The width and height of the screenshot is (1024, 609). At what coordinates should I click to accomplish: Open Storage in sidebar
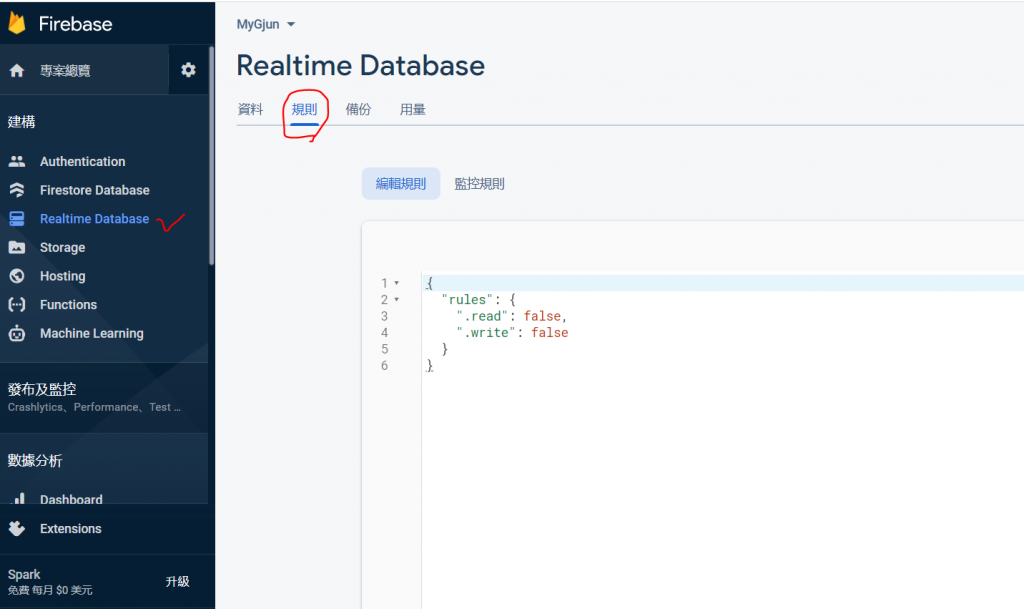click(62, 247)
